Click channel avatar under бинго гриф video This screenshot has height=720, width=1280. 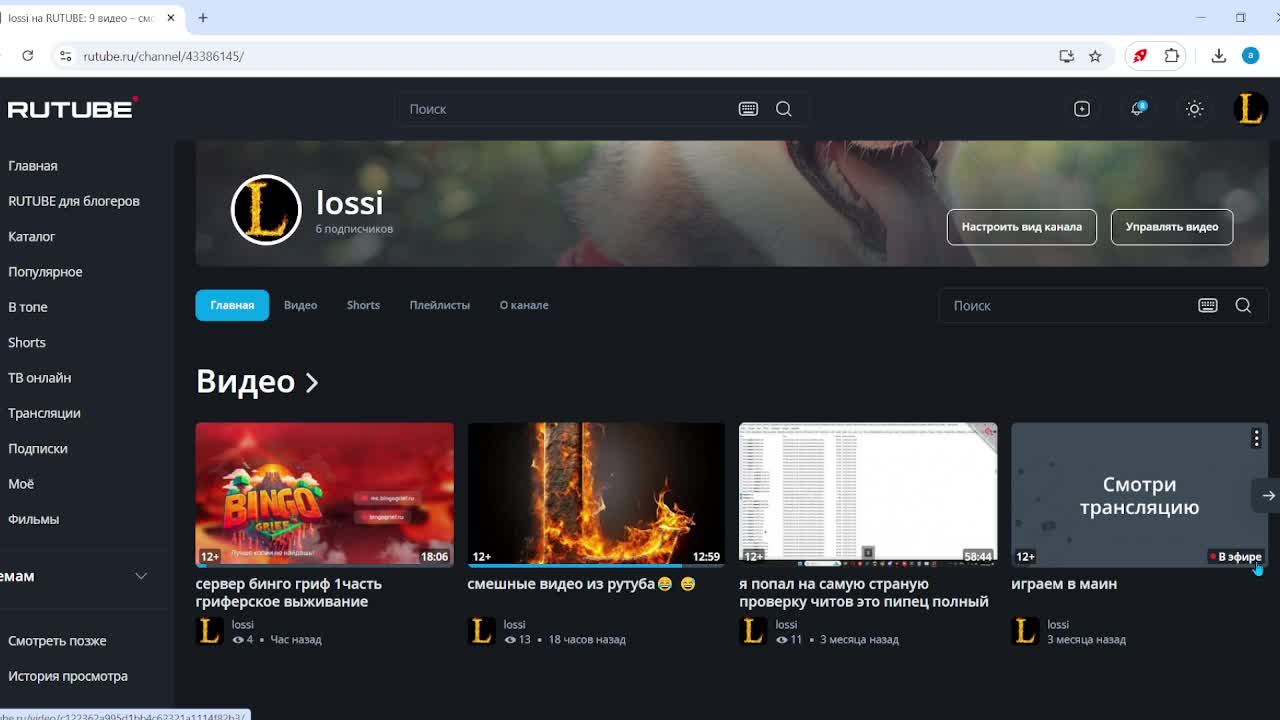pyautogui.click(x=210, y=631)
